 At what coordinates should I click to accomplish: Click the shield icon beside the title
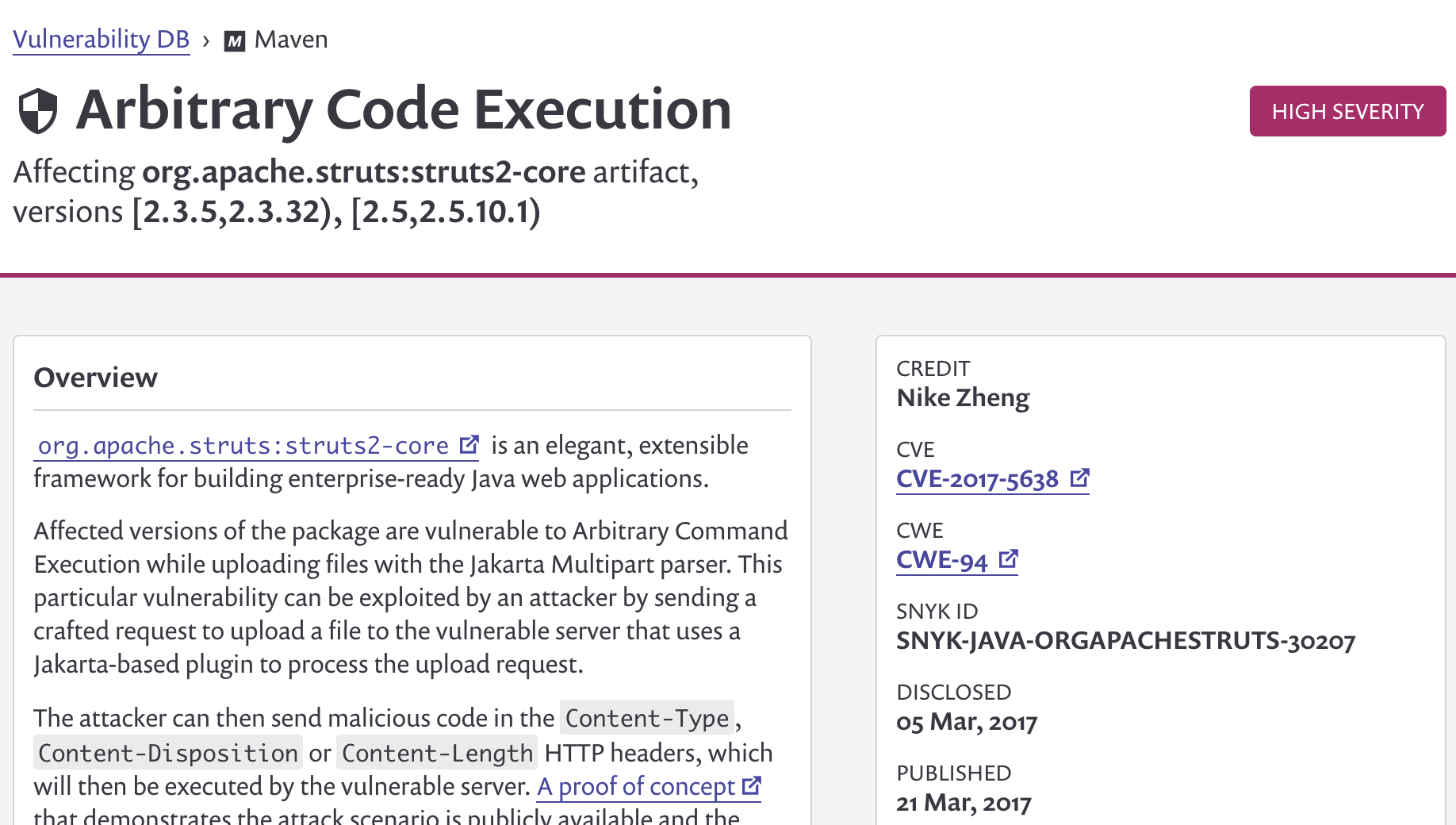[38, 111]
